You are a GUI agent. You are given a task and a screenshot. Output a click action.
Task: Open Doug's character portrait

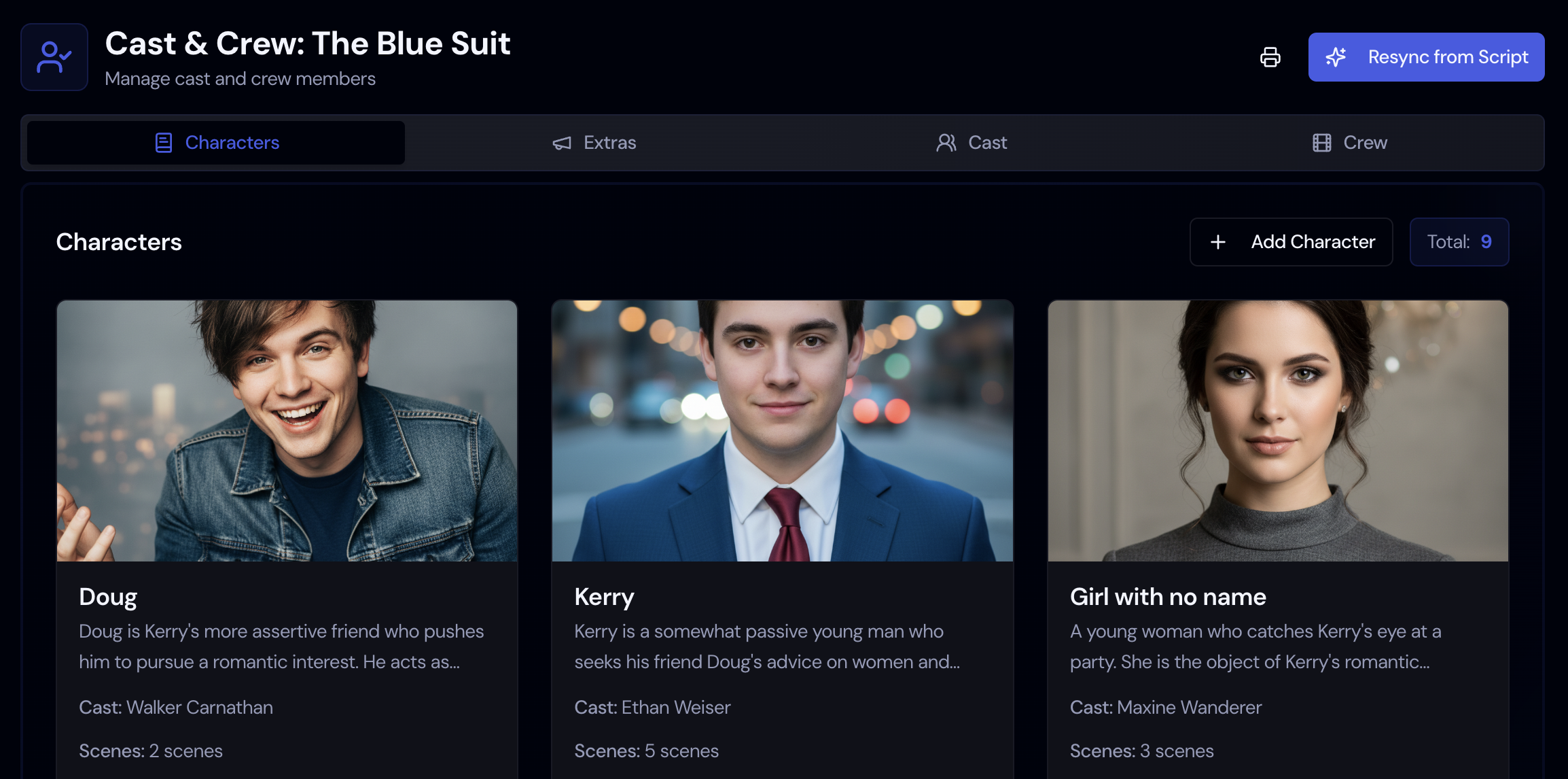[287, 431]
